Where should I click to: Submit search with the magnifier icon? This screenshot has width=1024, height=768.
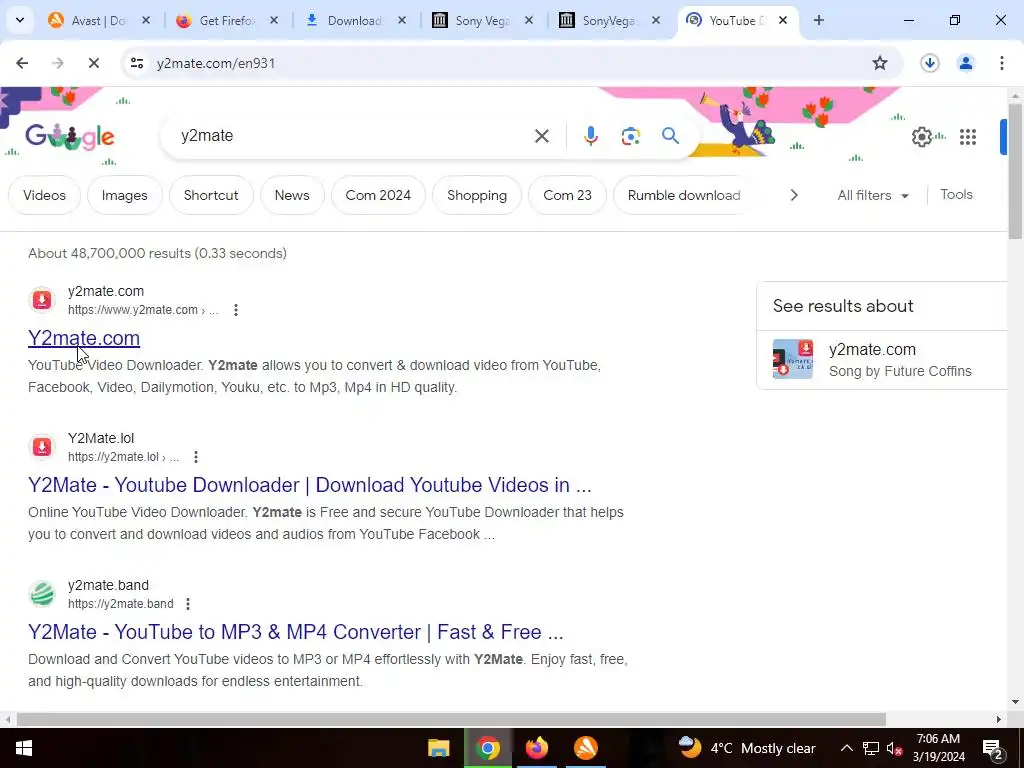[x=670, y=136]
